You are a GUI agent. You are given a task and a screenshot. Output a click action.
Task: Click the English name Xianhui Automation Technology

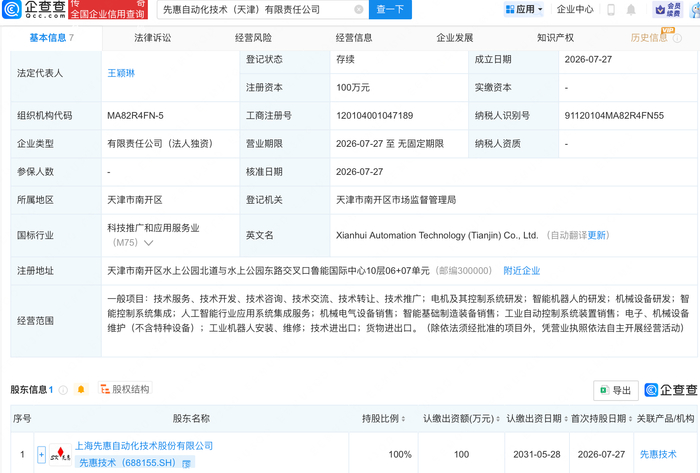437,236
